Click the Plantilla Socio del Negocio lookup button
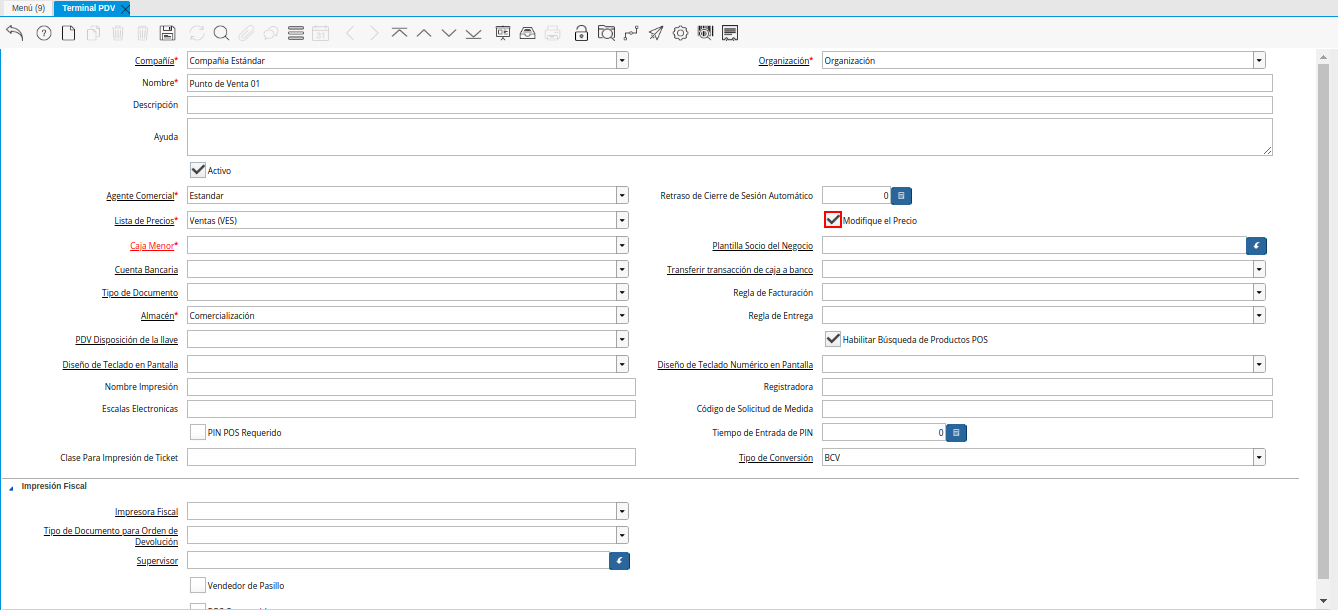This screenshot has height=611, width=1338. [x=1256, y=245]
